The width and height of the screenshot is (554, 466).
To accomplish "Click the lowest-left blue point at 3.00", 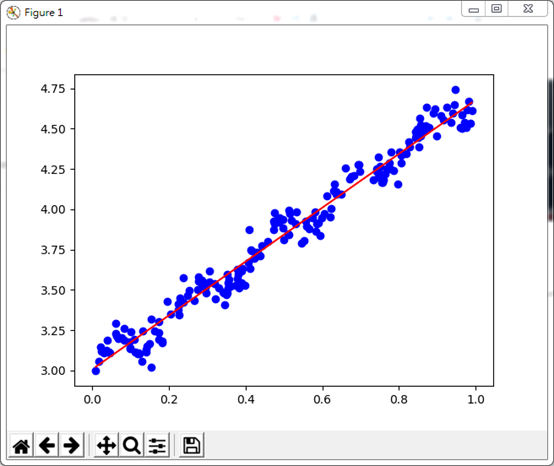I will [96, 371].
